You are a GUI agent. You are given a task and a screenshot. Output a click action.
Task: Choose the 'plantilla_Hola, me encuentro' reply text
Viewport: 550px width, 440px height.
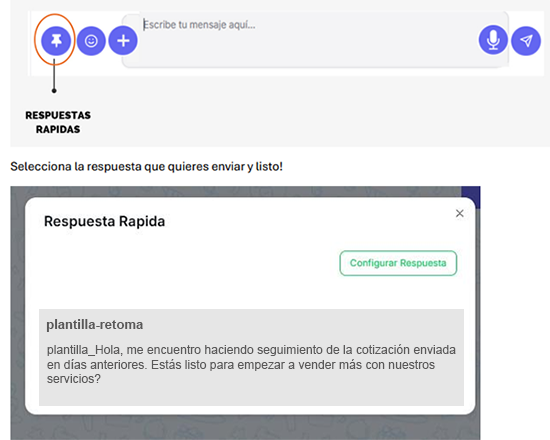click(251, 364)
